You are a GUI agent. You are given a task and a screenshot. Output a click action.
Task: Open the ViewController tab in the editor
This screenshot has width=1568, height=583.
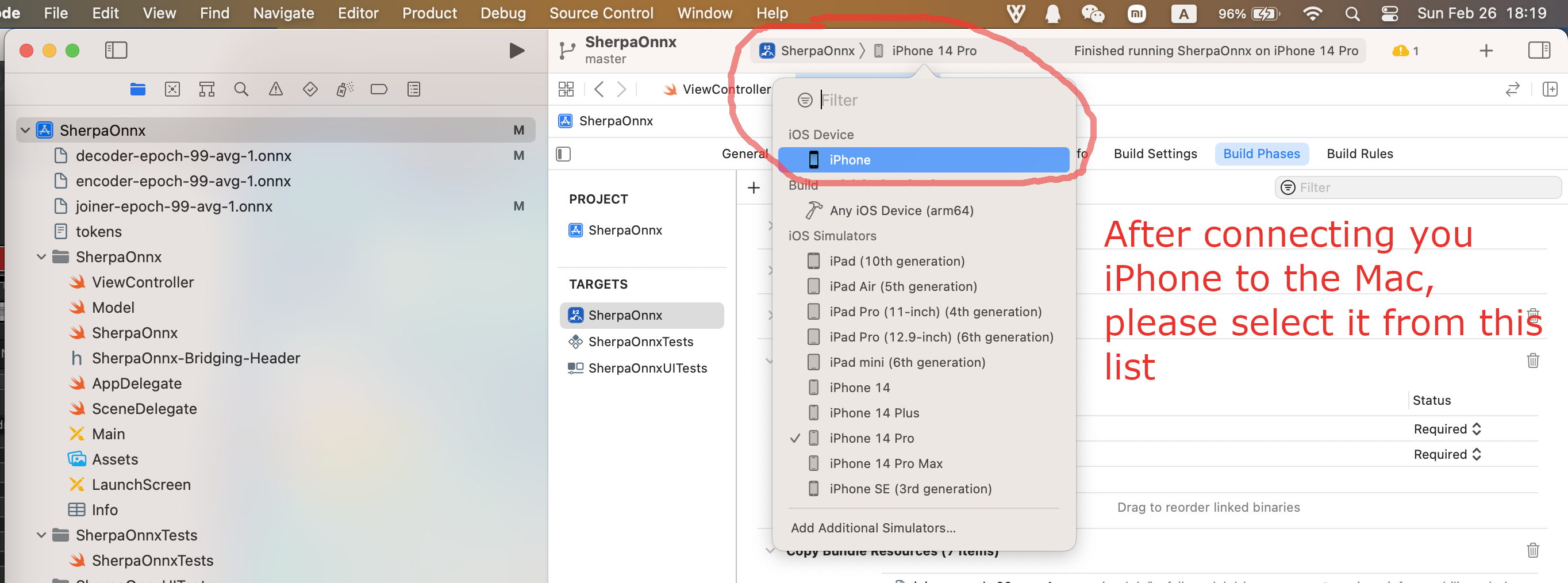[x=717, y=90]
